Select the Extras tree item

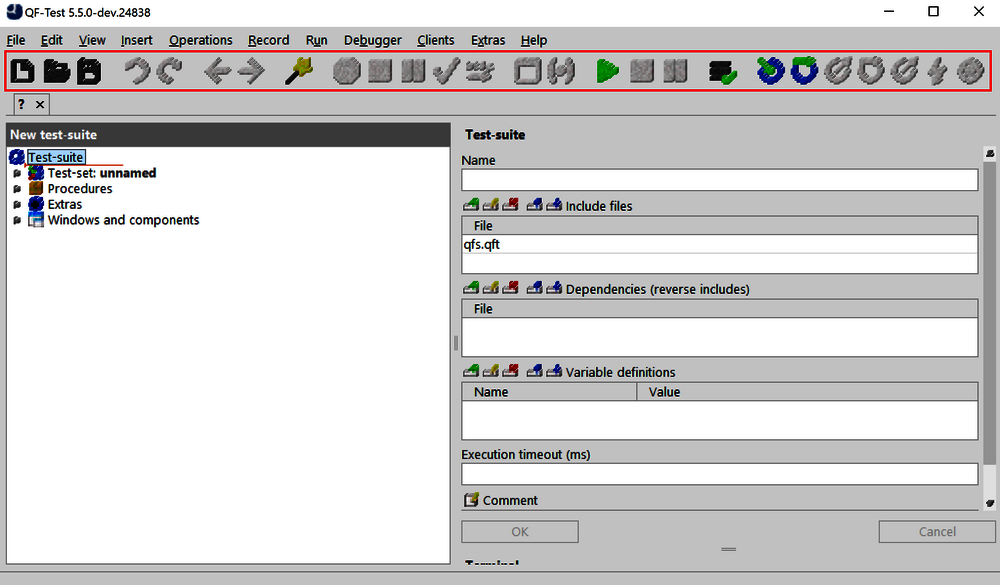coord(64,204)
